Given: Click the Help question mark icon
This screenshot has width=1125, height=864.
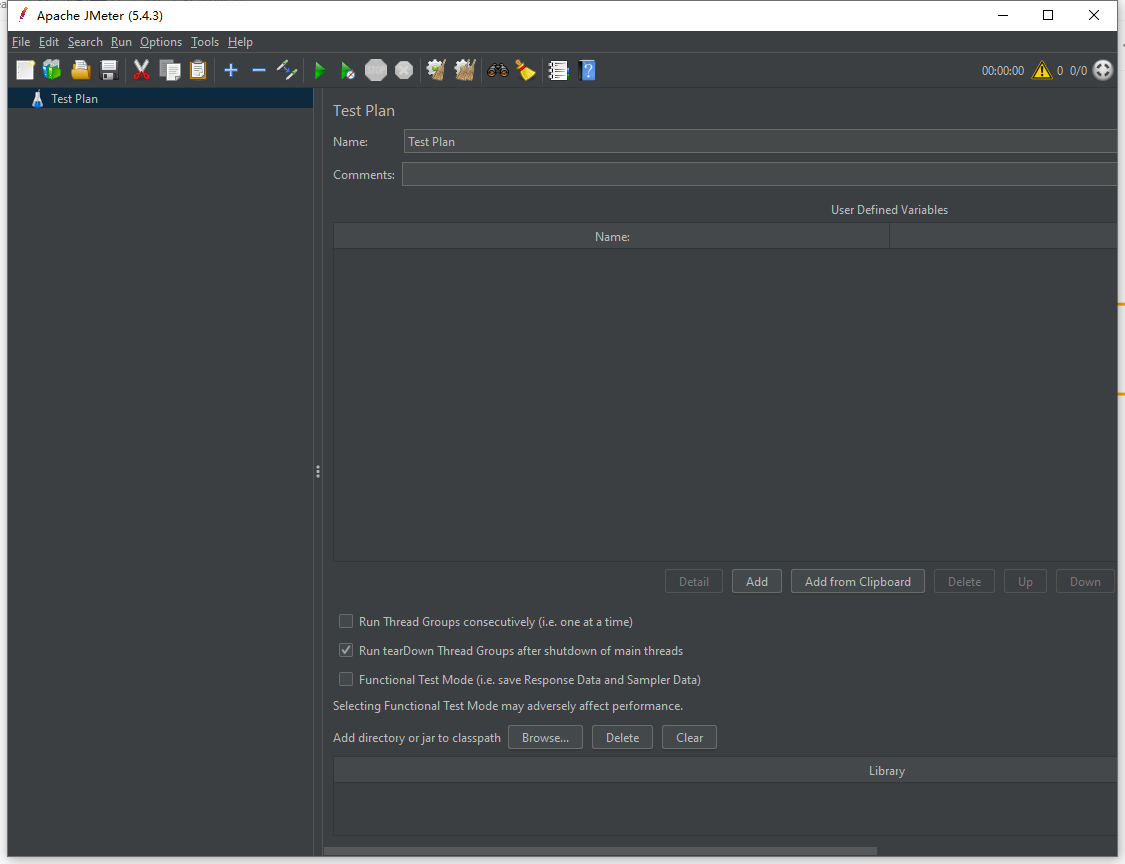Looking at the screenshot, I should pyautogui.click(x=587, y=70).
